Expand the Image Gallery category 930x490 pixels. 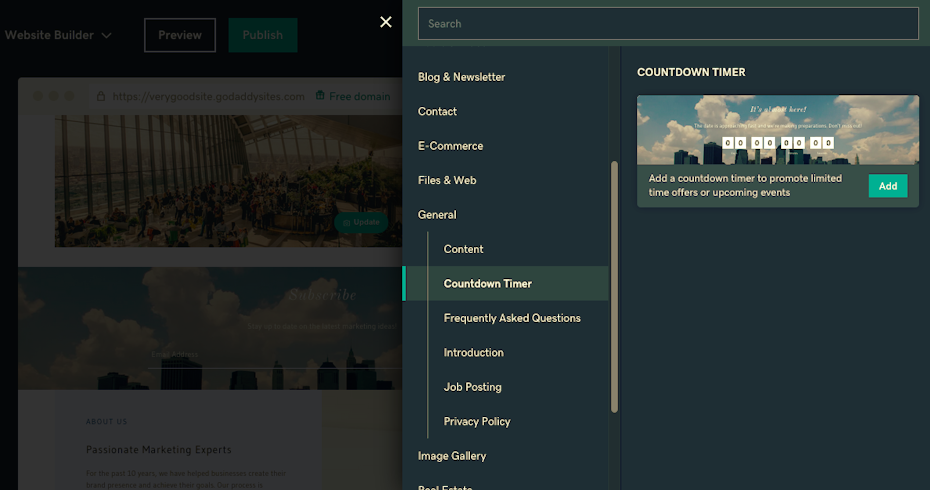point(452,456)
